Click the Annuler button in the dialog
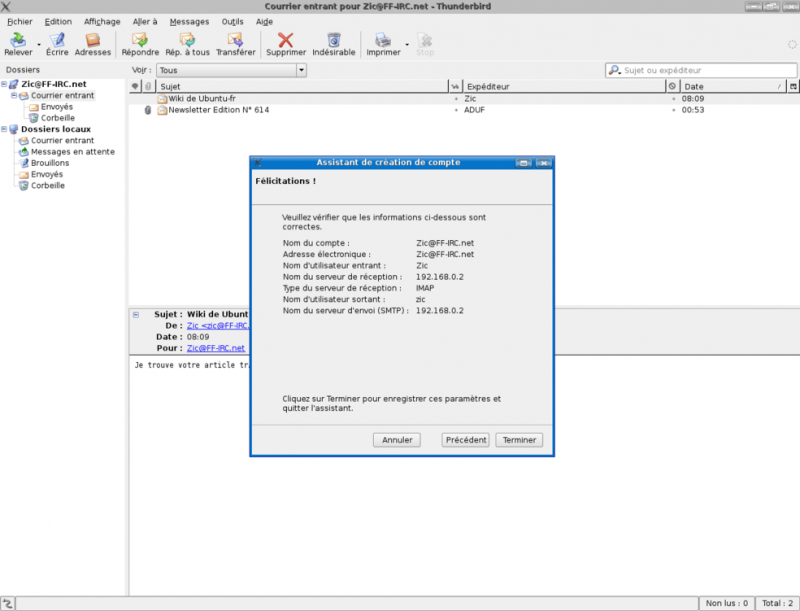 tap(397, 440)
